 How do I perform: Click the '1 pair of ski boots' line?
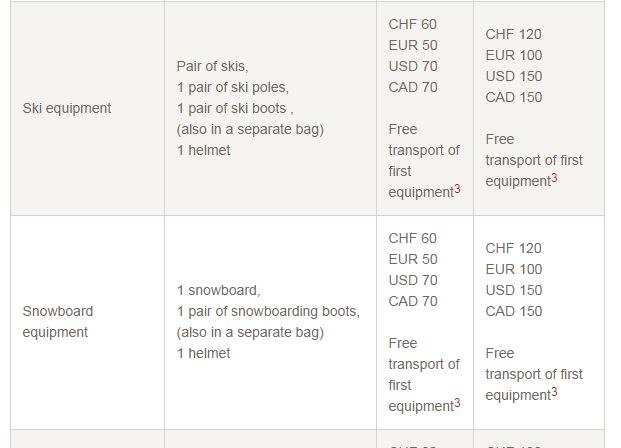(x=233, y=108)
